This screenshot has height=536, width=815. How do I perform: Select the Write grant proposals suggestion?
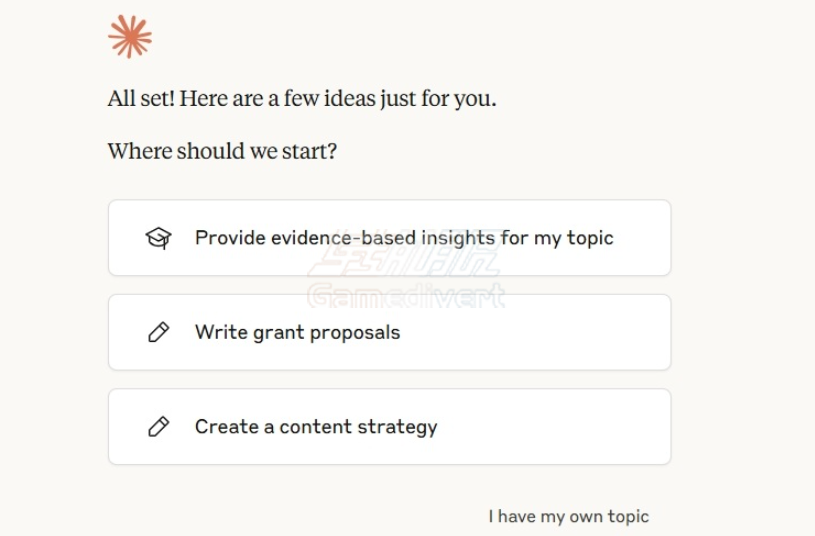click(297, 333)
